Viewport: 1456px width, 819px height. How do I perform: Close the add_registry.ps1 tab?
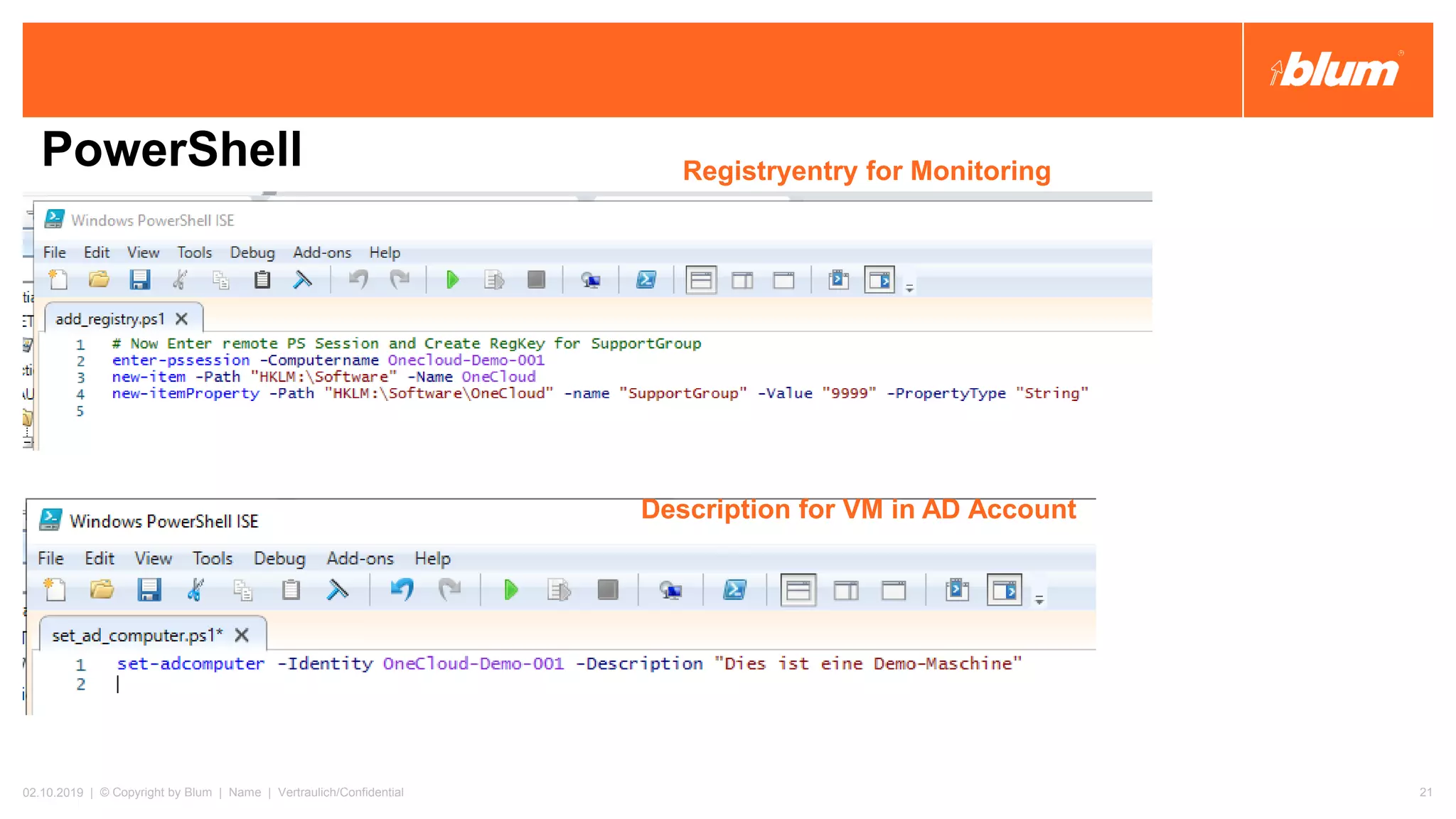pyautogui.click(x=182, y=319)
